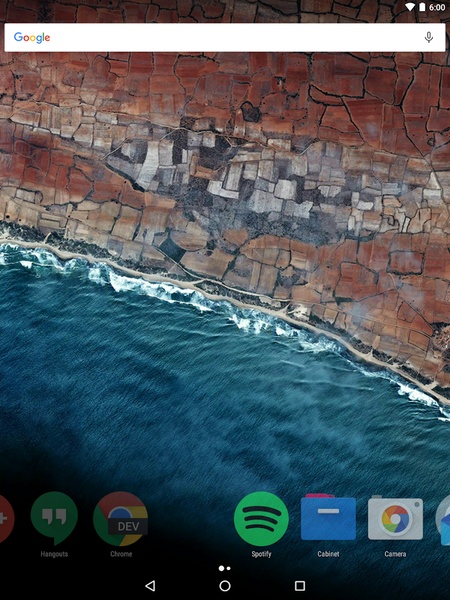Image resolution: width=450 pixels, height=600 pixels.
Task: Tap the microphone voice search icon
Action: pyautogui.click(x=429, y=37)
